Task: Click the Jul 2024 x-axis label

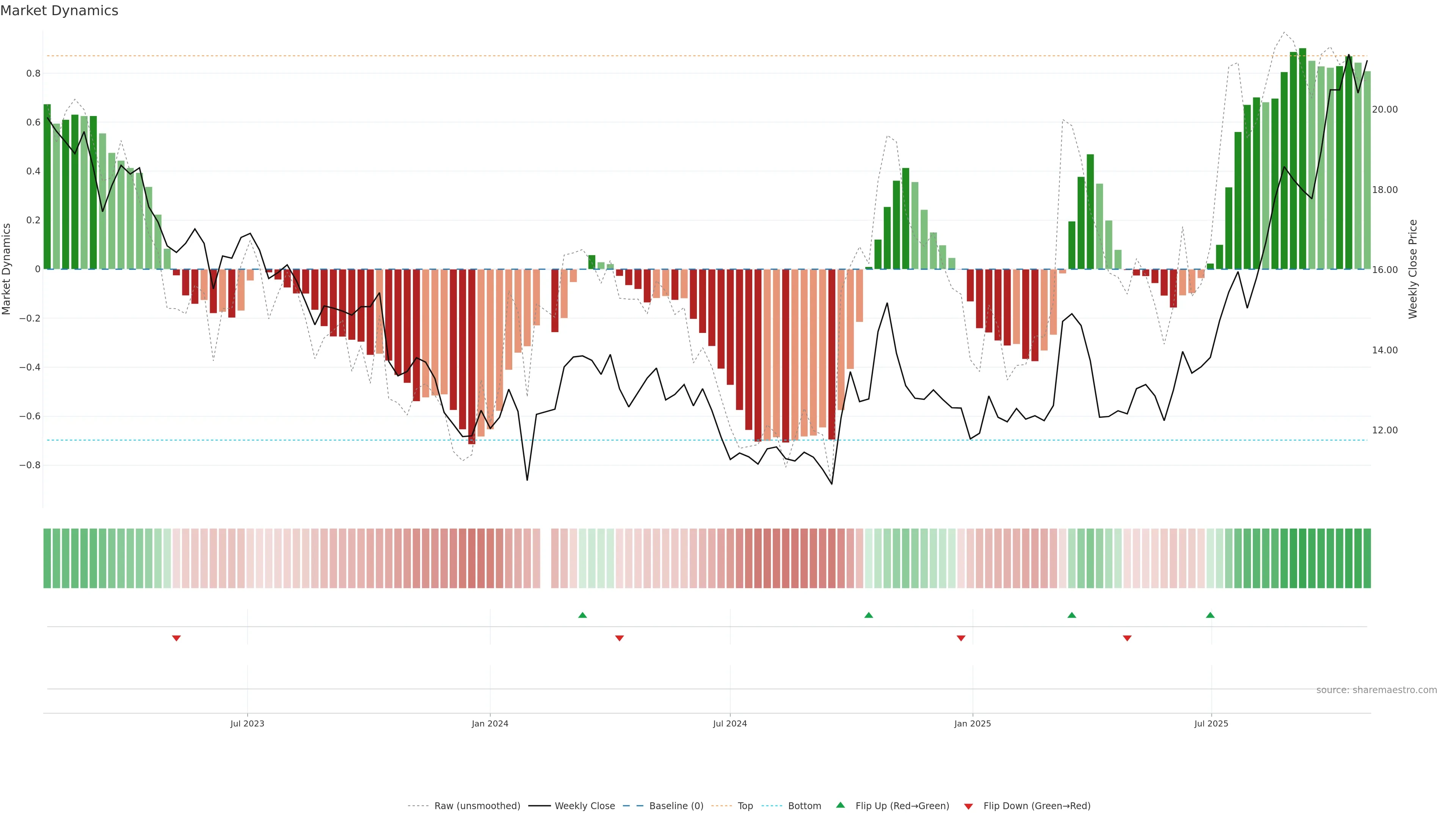Action: (x=730, y=723)
